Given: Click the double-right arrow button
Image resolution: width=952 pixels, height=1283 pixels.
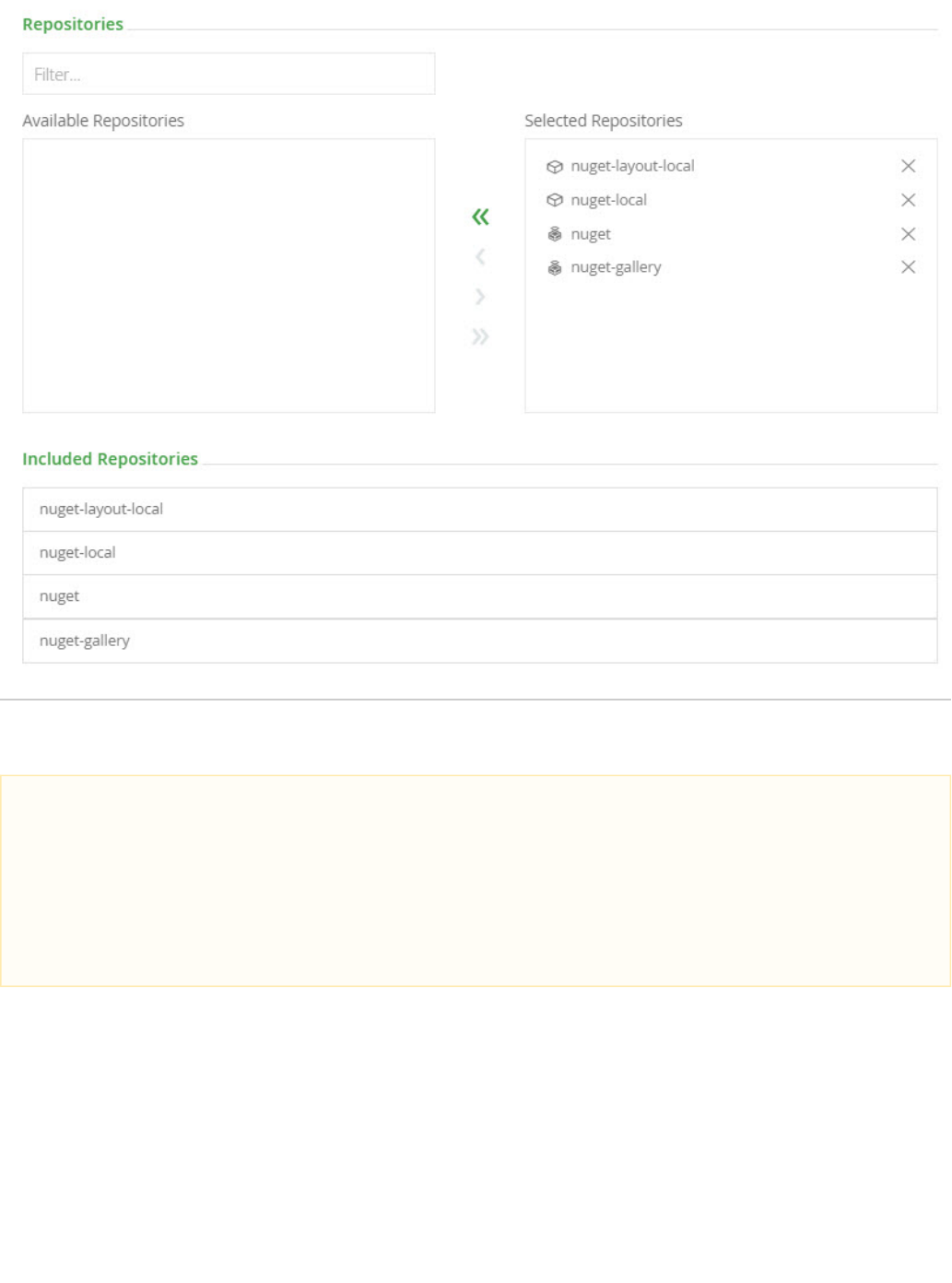Looking at the screenshot, I should coord(480,336).
